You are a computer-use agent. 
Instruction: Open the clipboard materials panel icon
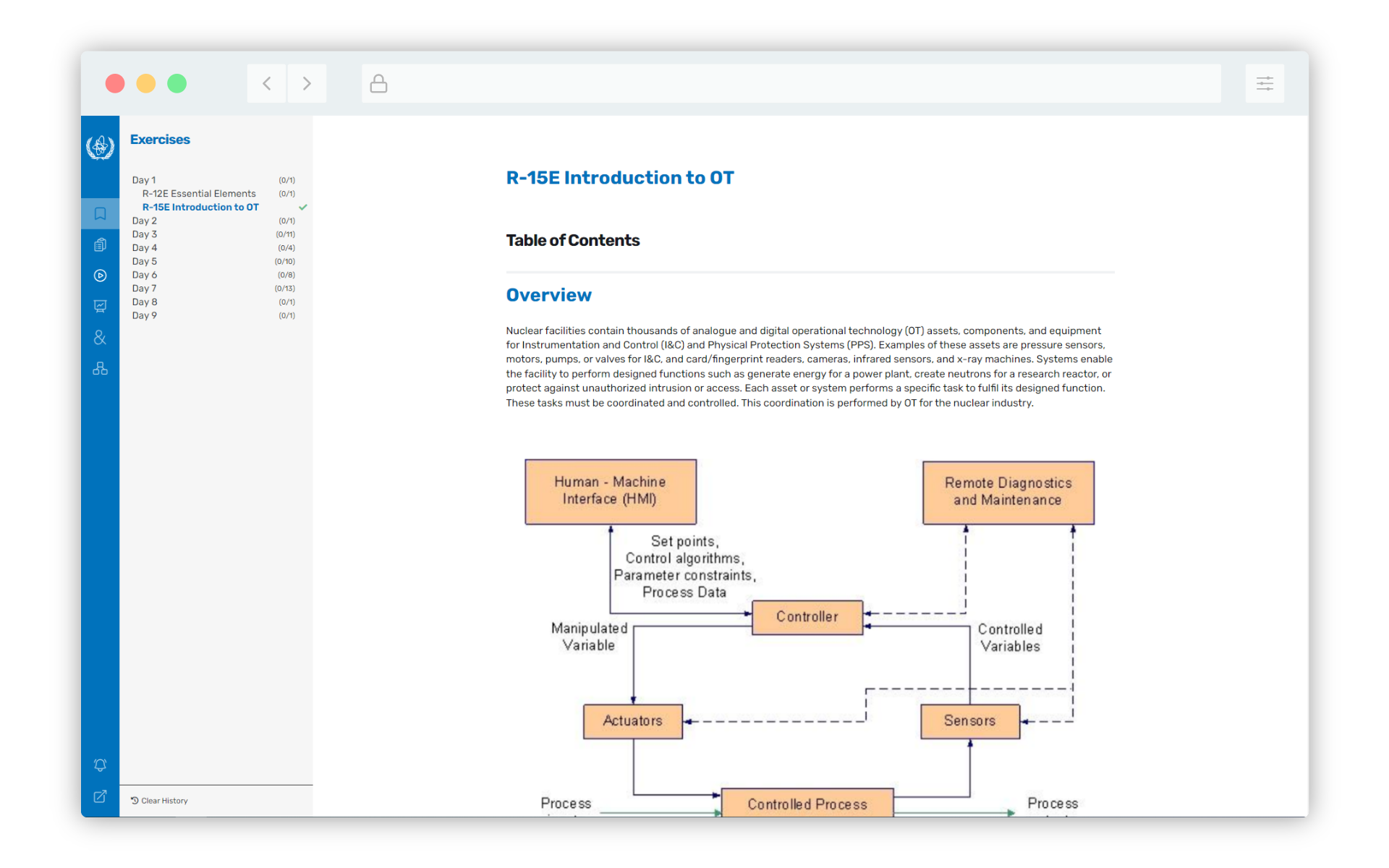coord(100,244)
